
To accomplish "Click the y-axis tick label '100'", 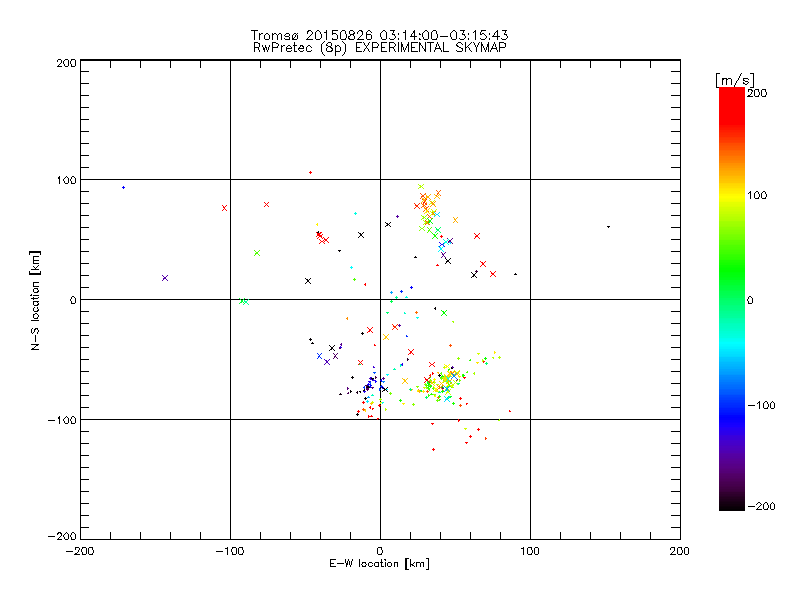I will point(66,180).
